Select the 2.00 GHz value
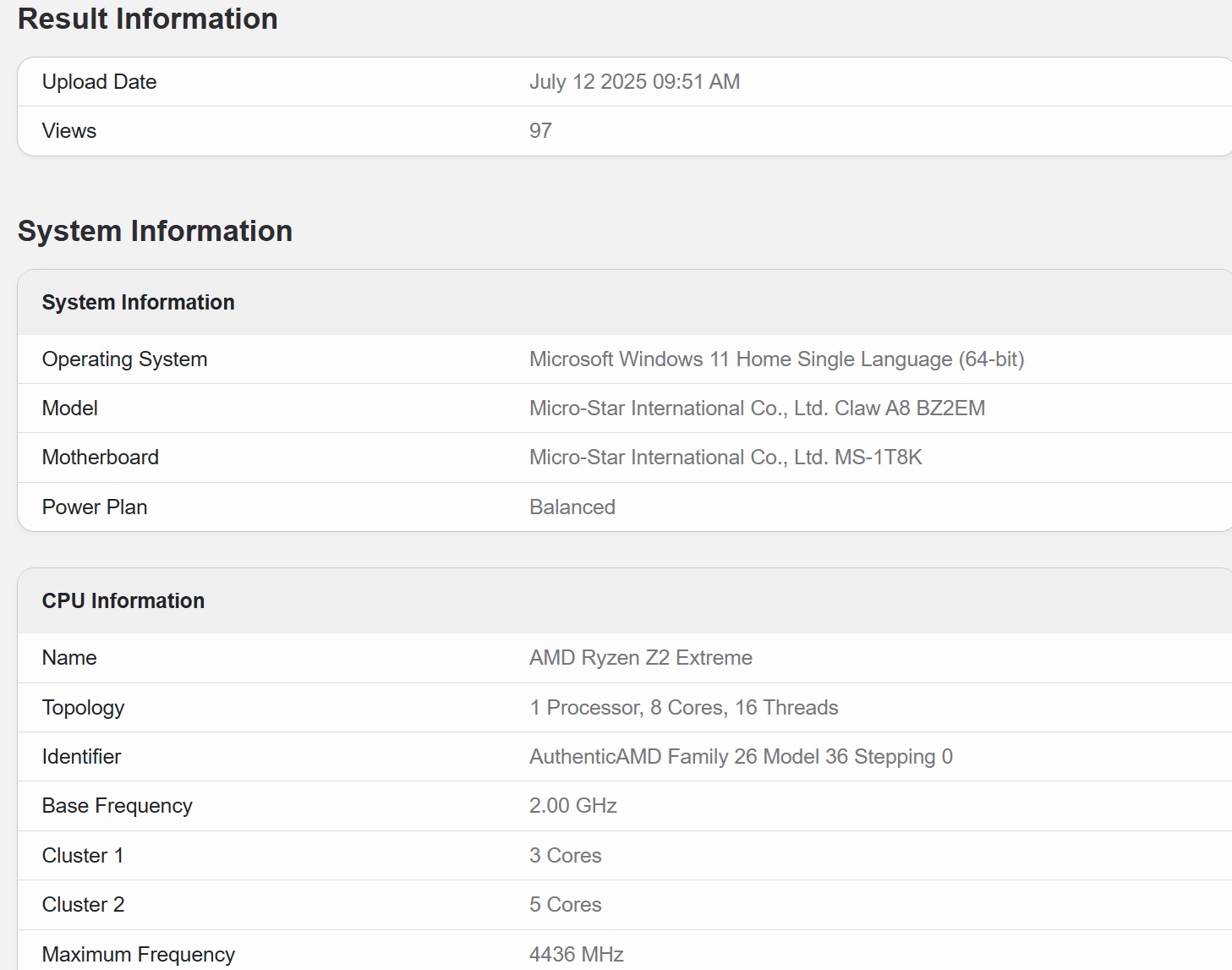The height and width of the screenshot is (970, 1232). [573, 806]
